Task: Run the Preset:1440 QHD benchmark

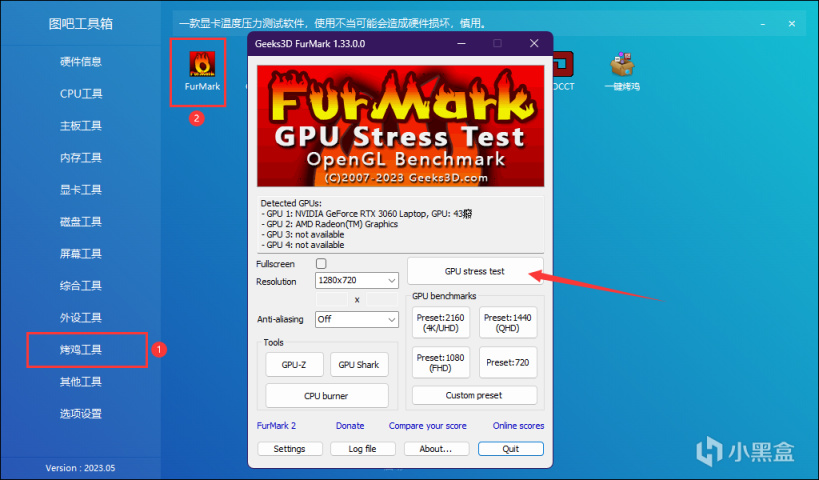Action: (508, 323)
